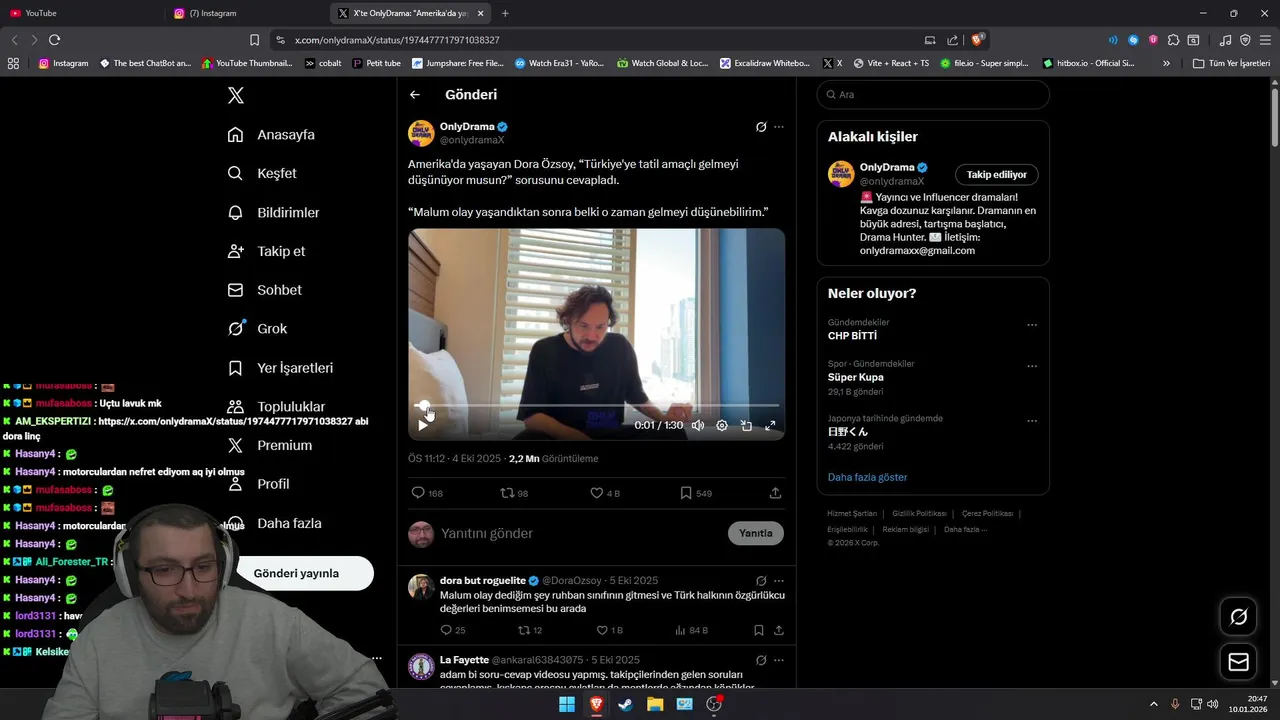Image resolution: width=1280 pixels, height=720 pixels.
Task: Mute the video volume
Action: tap(698, 425)
